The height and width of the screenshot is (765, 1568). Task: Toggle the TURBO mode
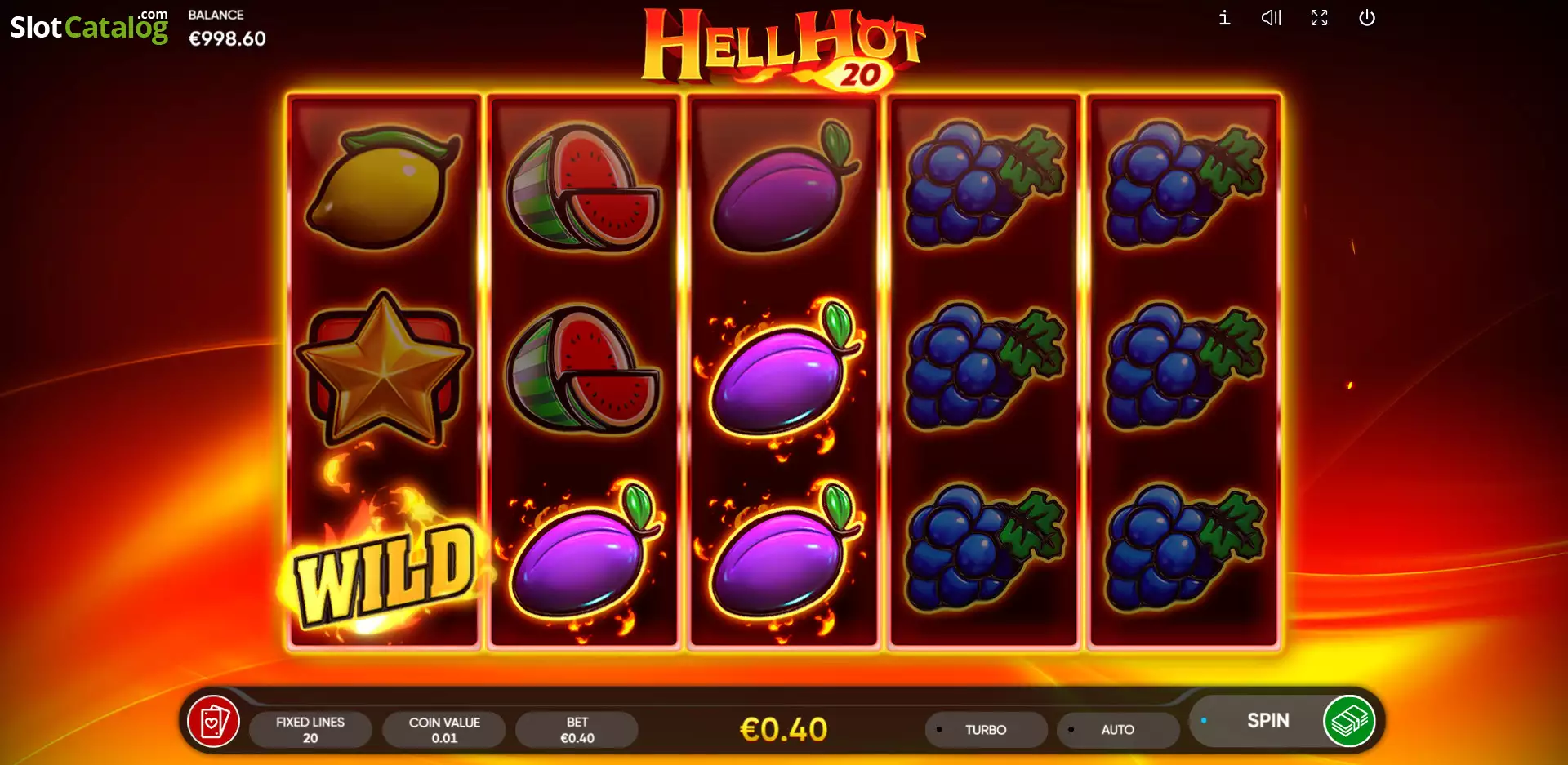coord(986,729)
